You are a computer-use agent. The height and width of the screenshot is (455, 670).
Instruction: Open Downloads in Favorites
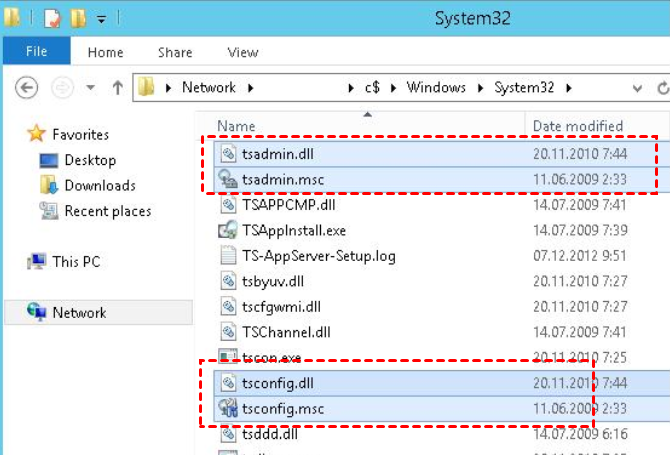[x=100, y=185]
